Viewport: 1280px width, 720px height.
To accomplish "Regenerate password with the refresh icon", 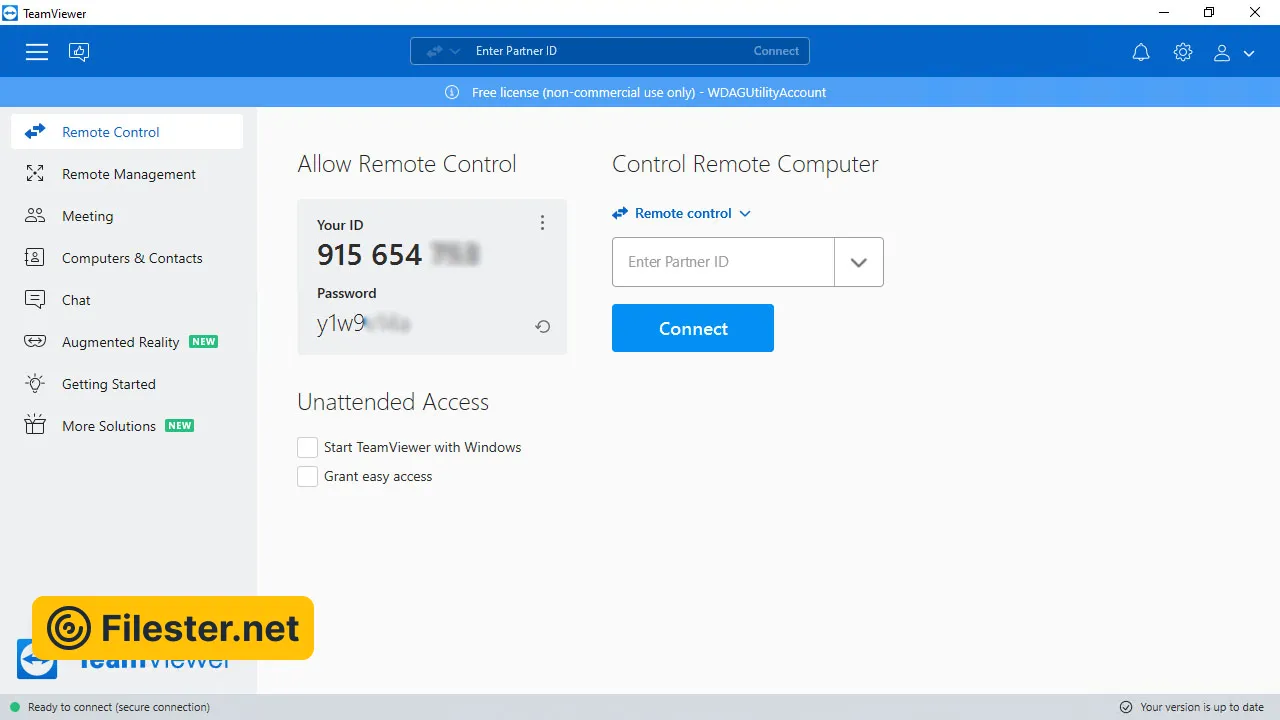I will click(542, 326).
